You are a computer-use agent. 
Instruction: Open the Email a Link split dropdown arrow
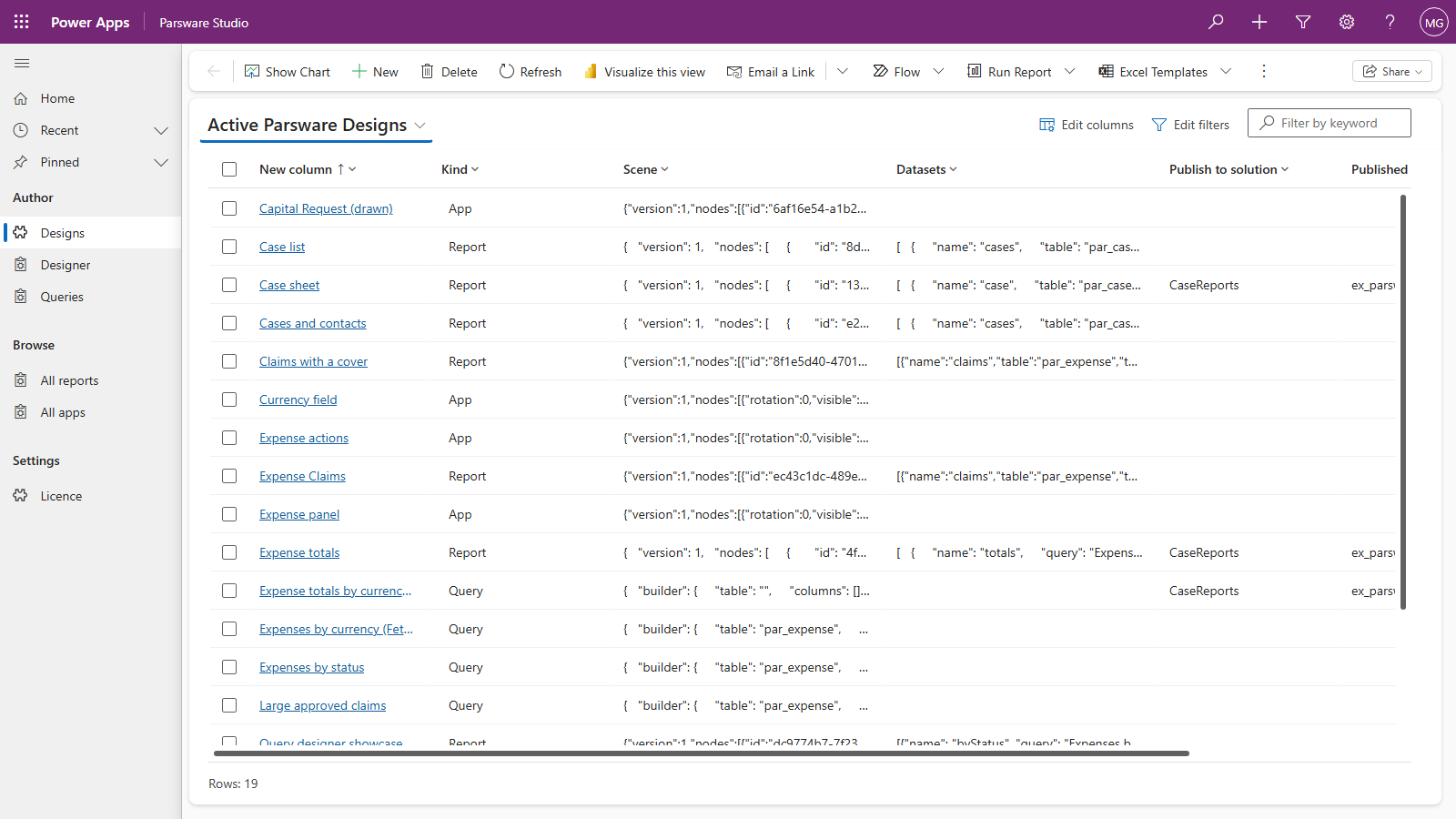tap(843, 71)
